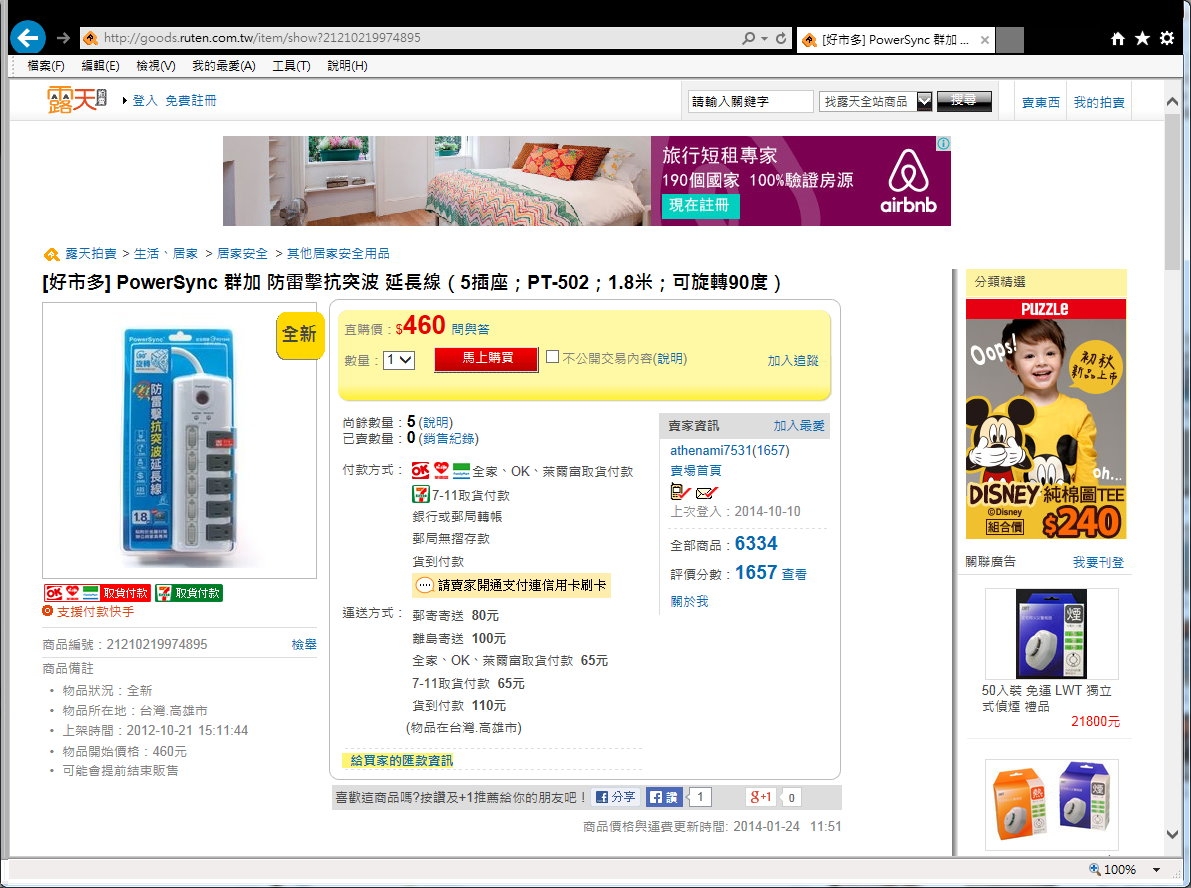Open Airbnb ad info icon

943,144
